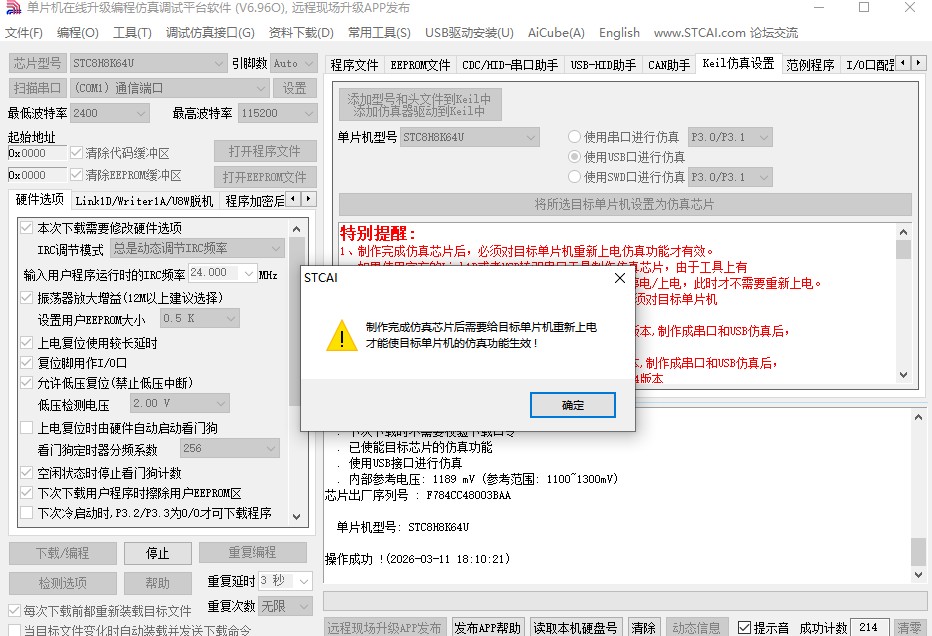The image size is (932, 636).
Task: Toggle the 提示音 checkbox
Action: pos(744,627)
